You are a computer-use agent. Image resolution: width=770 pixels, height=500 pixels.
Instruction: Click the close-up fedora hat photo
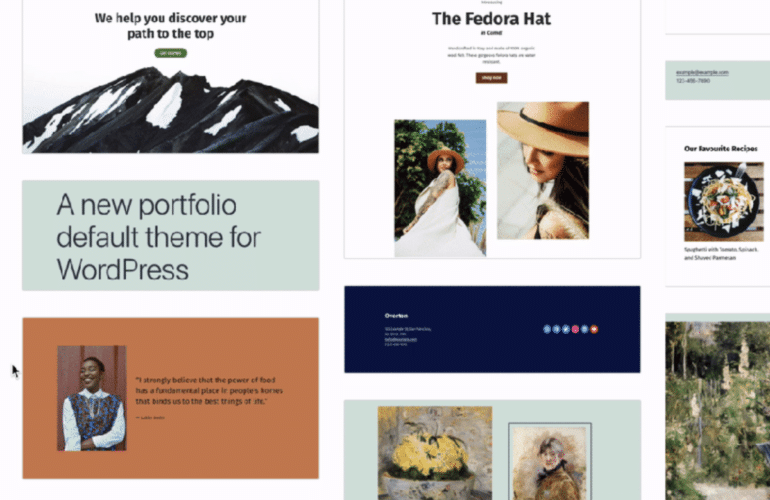[543, 170]
